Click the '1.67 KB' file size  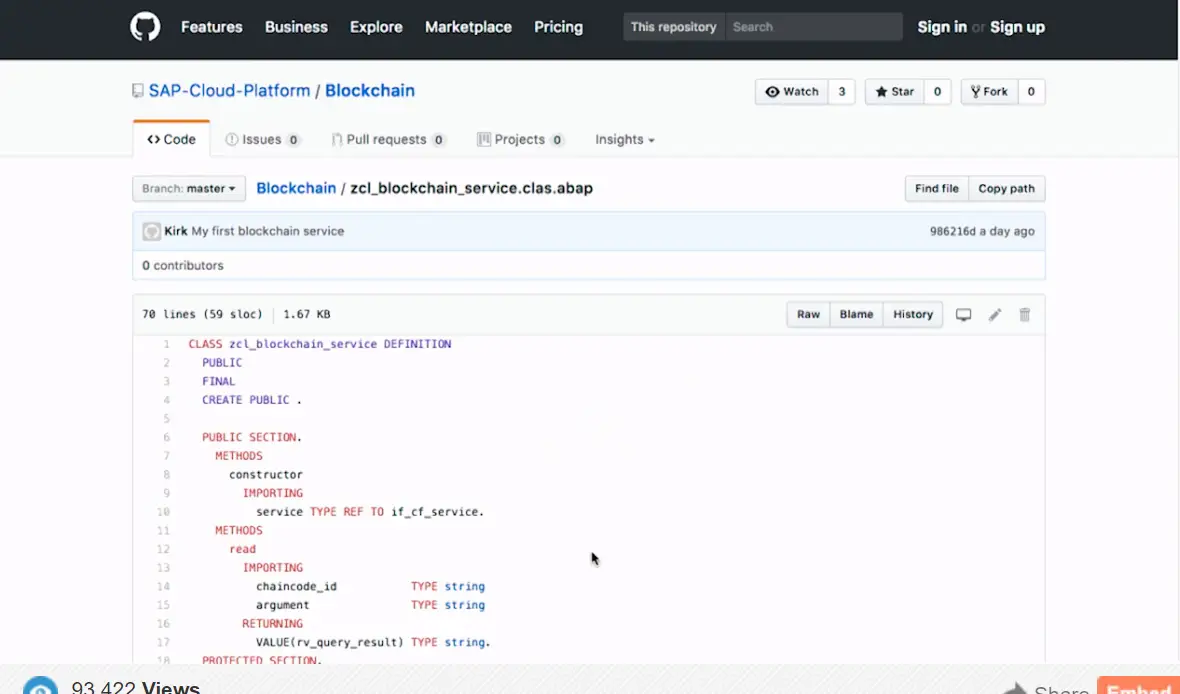307,315
